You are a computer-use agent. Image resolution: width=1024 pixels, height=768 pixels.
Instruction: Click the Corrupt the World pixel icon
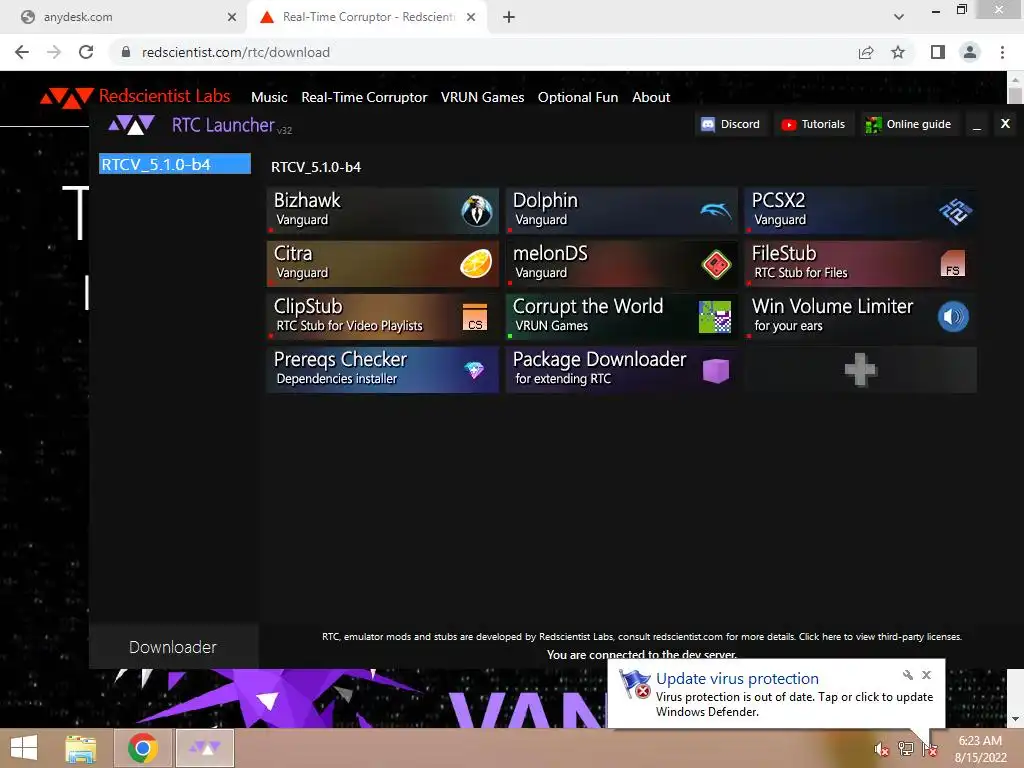[714, 317]
